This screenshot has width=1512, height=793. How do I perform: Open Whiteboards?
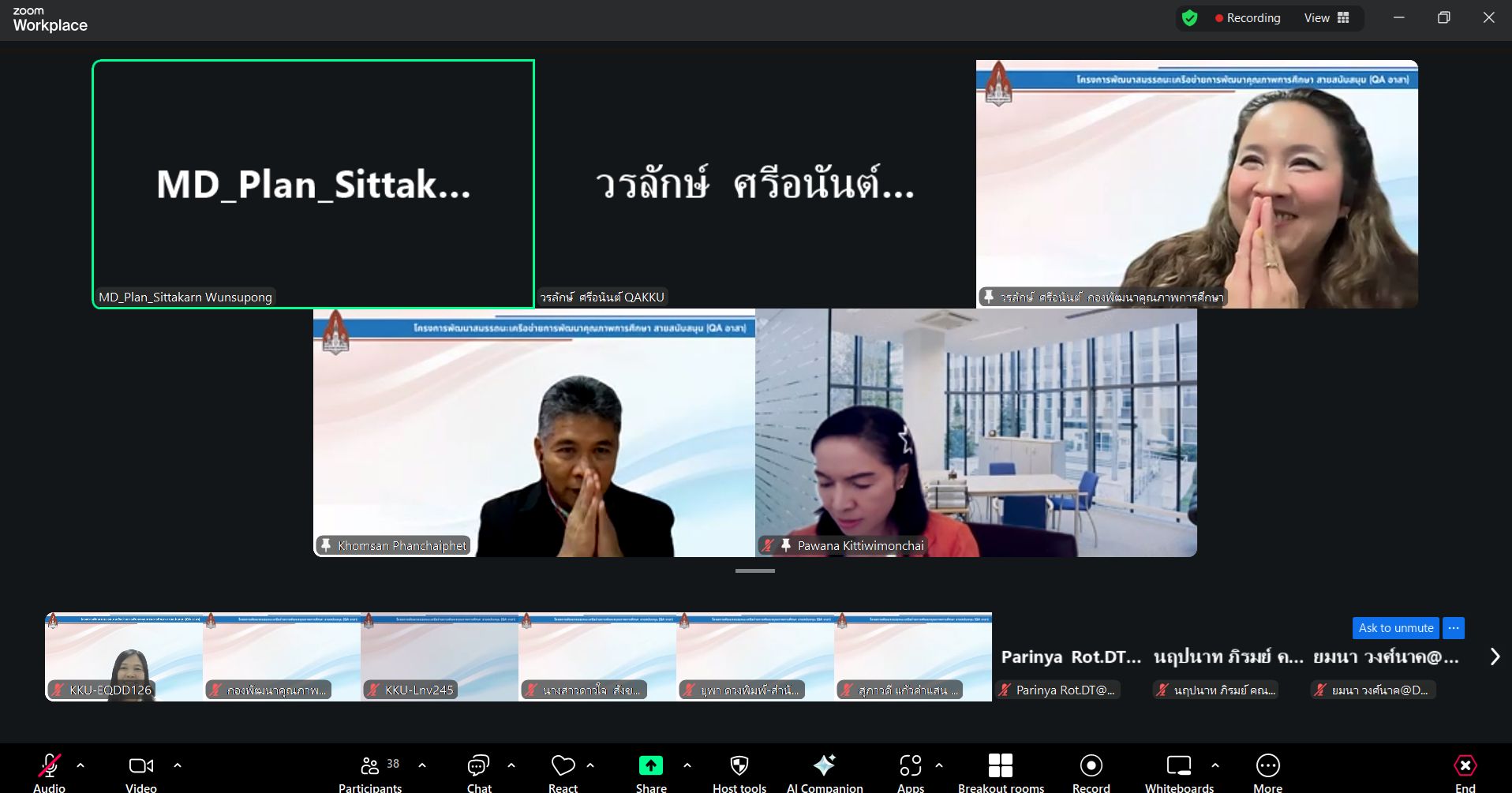tap(1179, 772)
